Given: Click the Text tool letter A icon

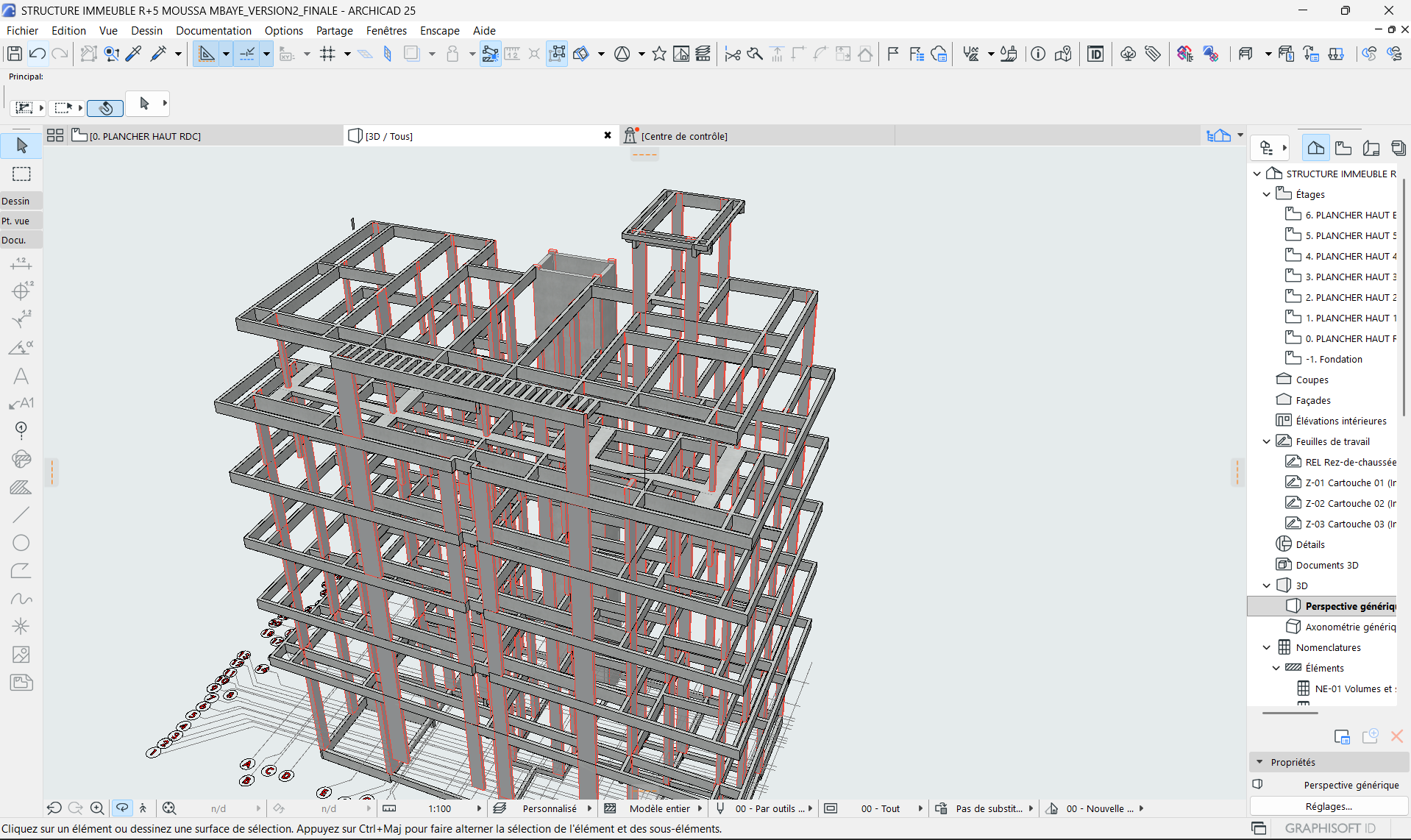Looking at the screenshot, I should pos(21,377).
